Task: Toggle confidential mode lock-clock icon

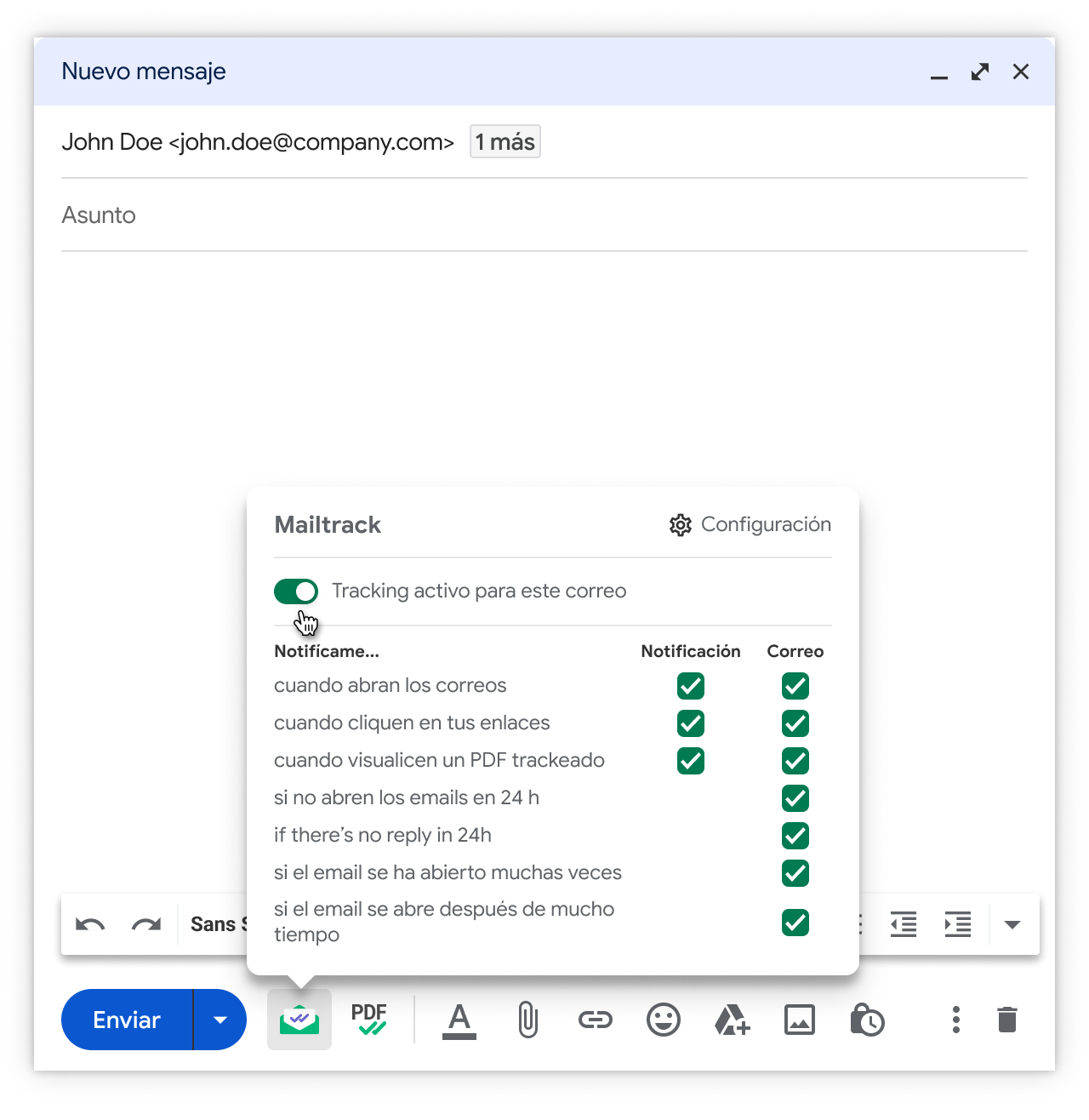Action: 867,1020
